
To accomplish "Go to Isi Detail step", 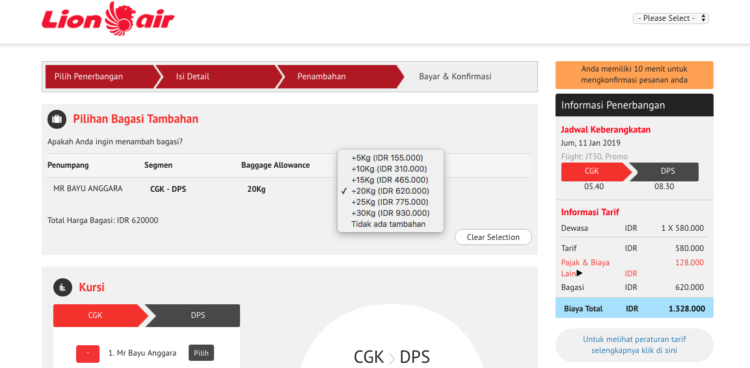I will pos(216,77).
